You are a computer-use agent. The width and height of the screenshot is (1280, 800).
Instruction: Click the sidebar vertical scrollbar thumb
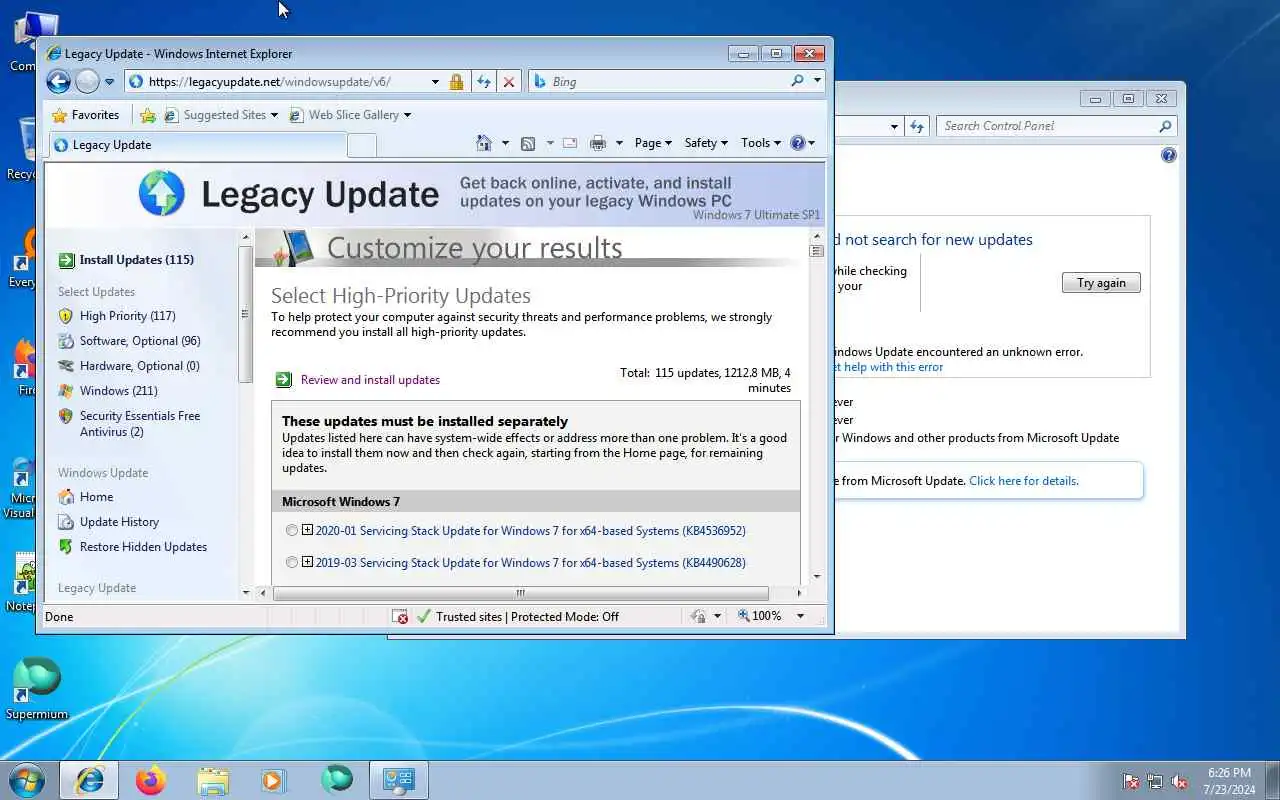coord(246,313)
